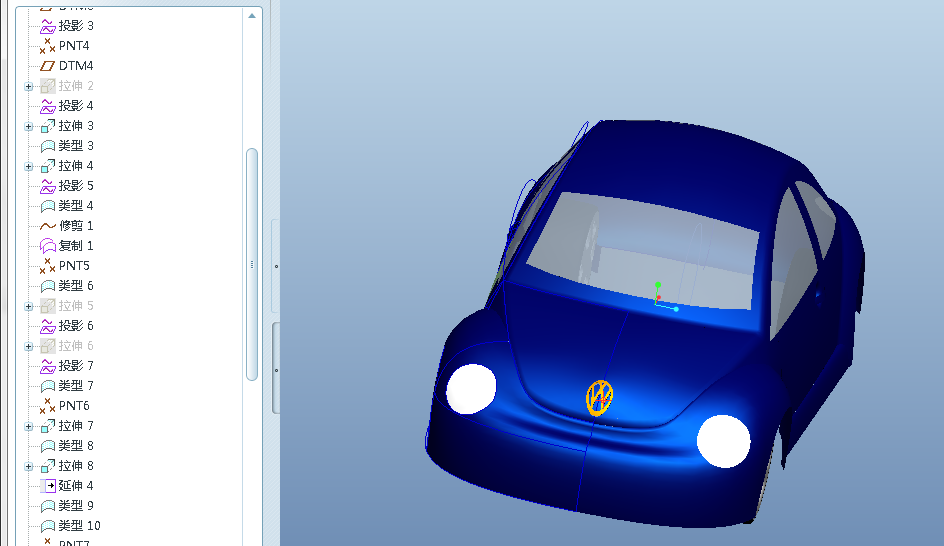Expand the 拉伸 8 feature node
The height and width of the screenshot is (546, 944).
pos(28,467)
